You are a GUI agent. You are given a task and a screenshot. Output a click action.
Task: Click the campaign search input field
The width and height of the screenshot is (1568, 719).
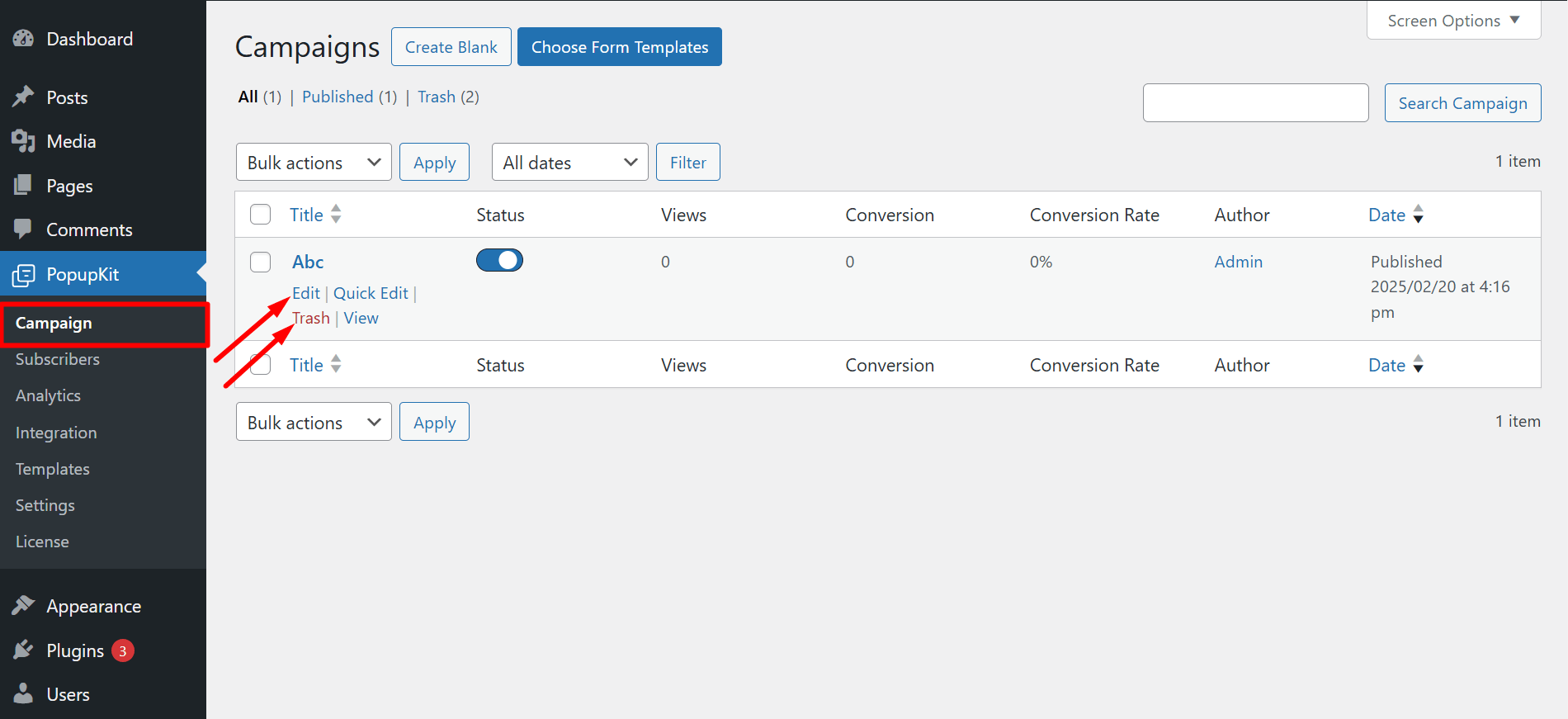[1255, 103]
